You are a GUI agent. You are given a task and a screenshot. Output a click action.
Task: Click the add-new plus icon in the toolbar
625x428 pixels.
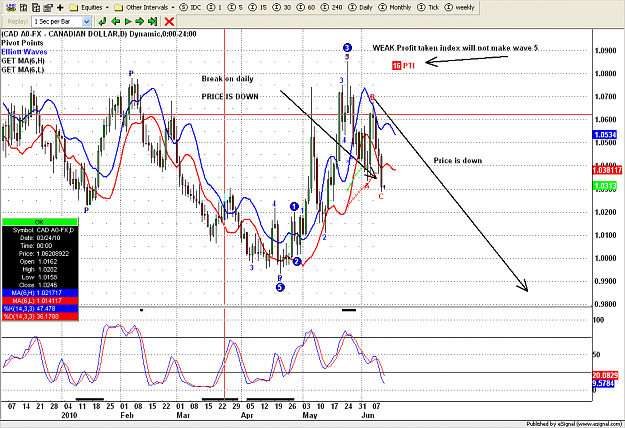(60, 7)
